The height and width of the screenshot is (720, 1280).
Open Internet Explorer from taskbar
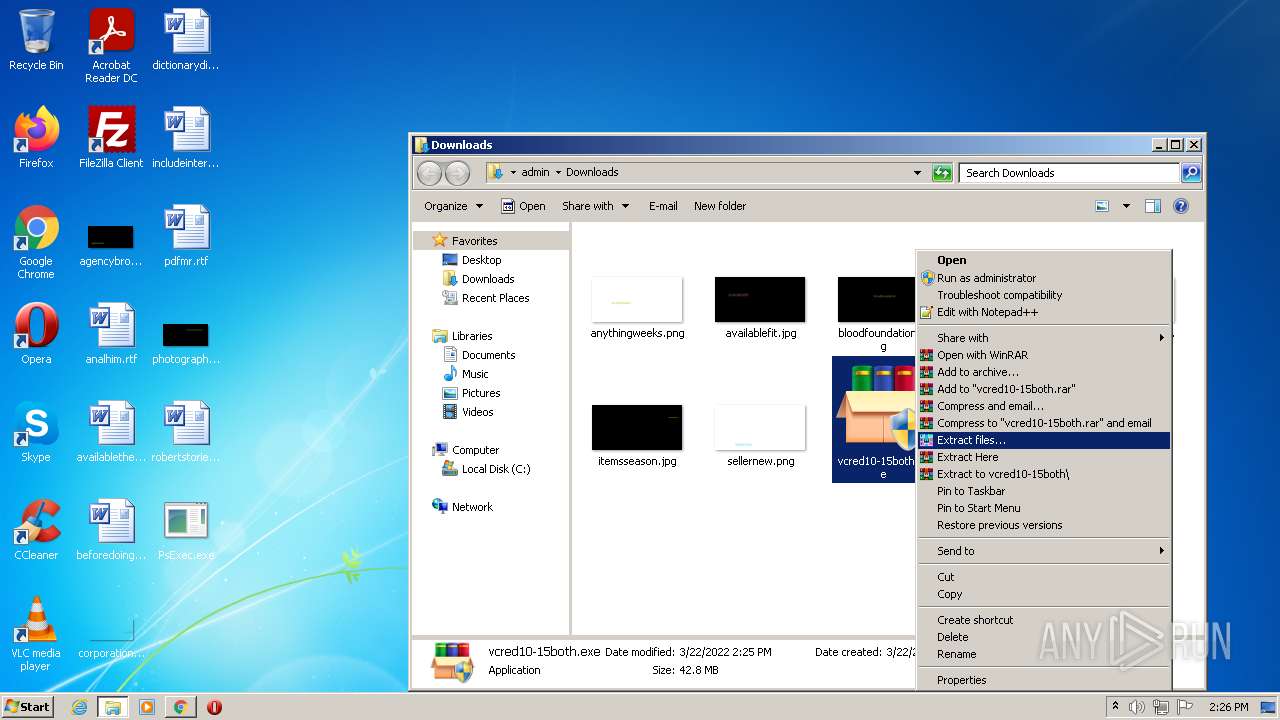coord(80,707)
